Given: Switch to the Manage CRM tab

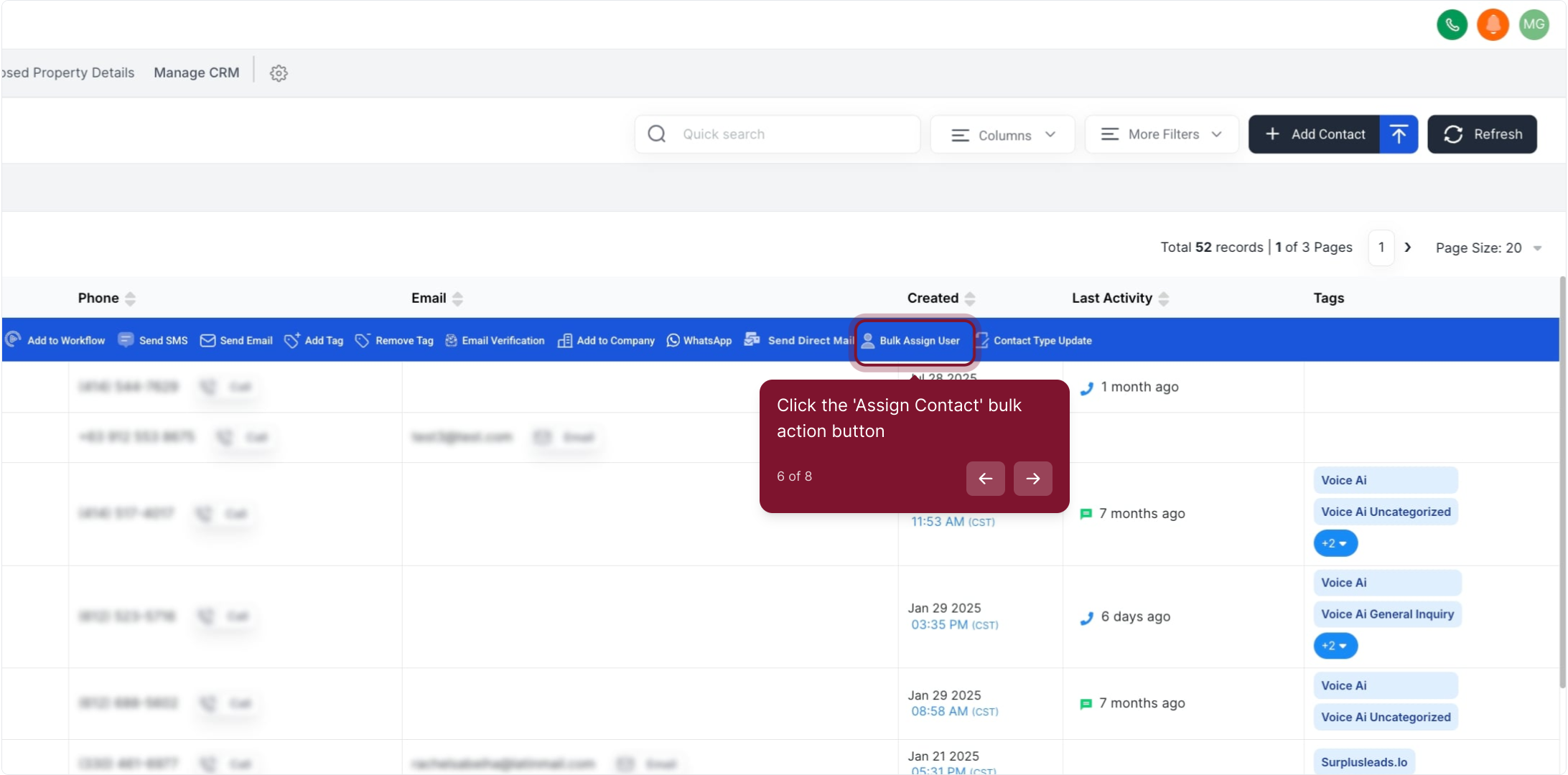Looking at the screenshot, I should pos(196,72).
